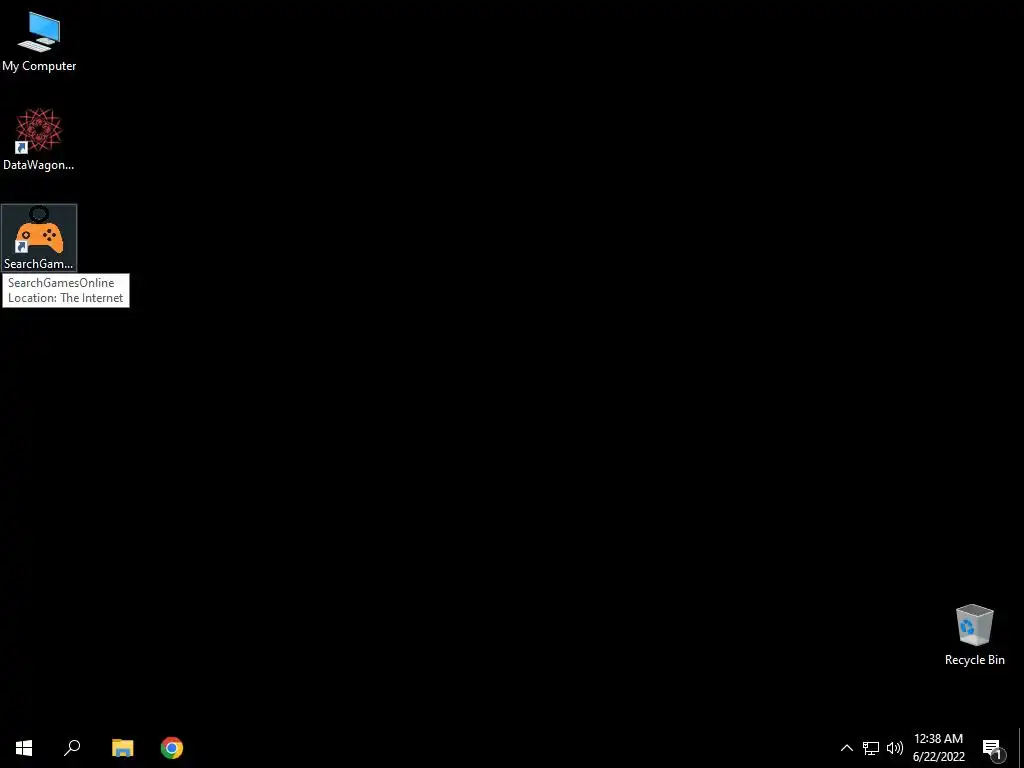Image resolution: width=1024 pixels, height=768 pixels.
Task: Launch File Explorer from taskbar
Action: point(122,748)
